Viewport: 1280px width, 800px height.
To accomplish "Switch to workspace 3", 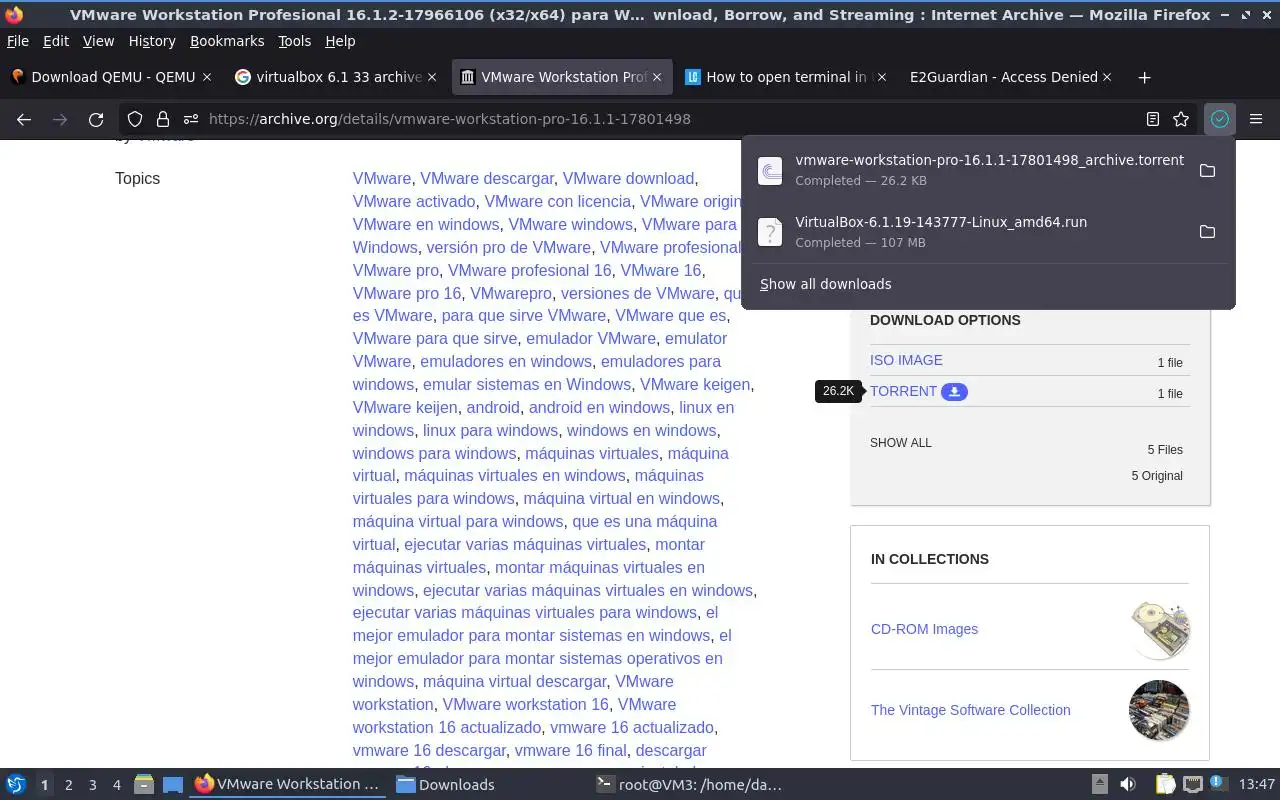I will (x=92, y=785).
